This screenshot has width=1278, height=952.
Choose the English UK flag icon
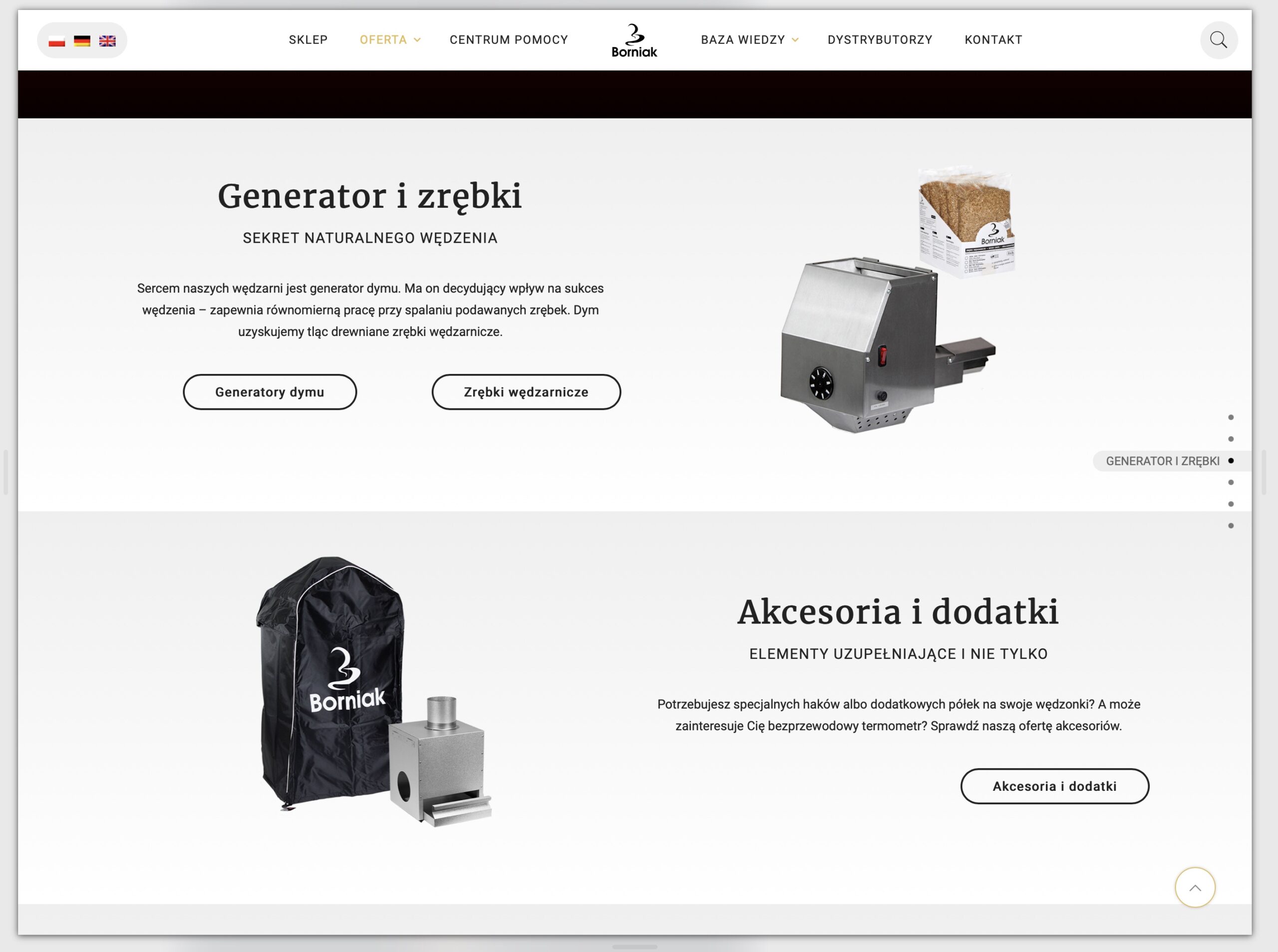click(x=107, y=41)
